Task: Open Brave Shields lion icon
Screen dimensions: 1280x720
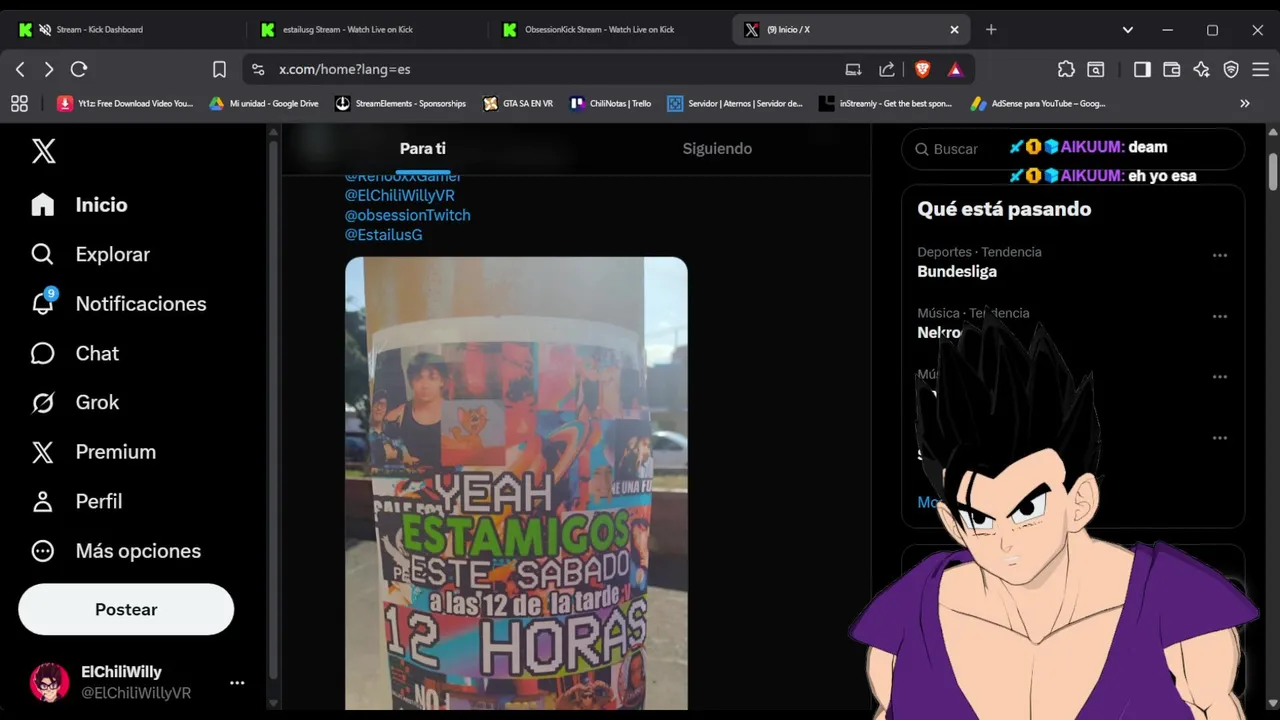Action: click(x=922, y=69)
